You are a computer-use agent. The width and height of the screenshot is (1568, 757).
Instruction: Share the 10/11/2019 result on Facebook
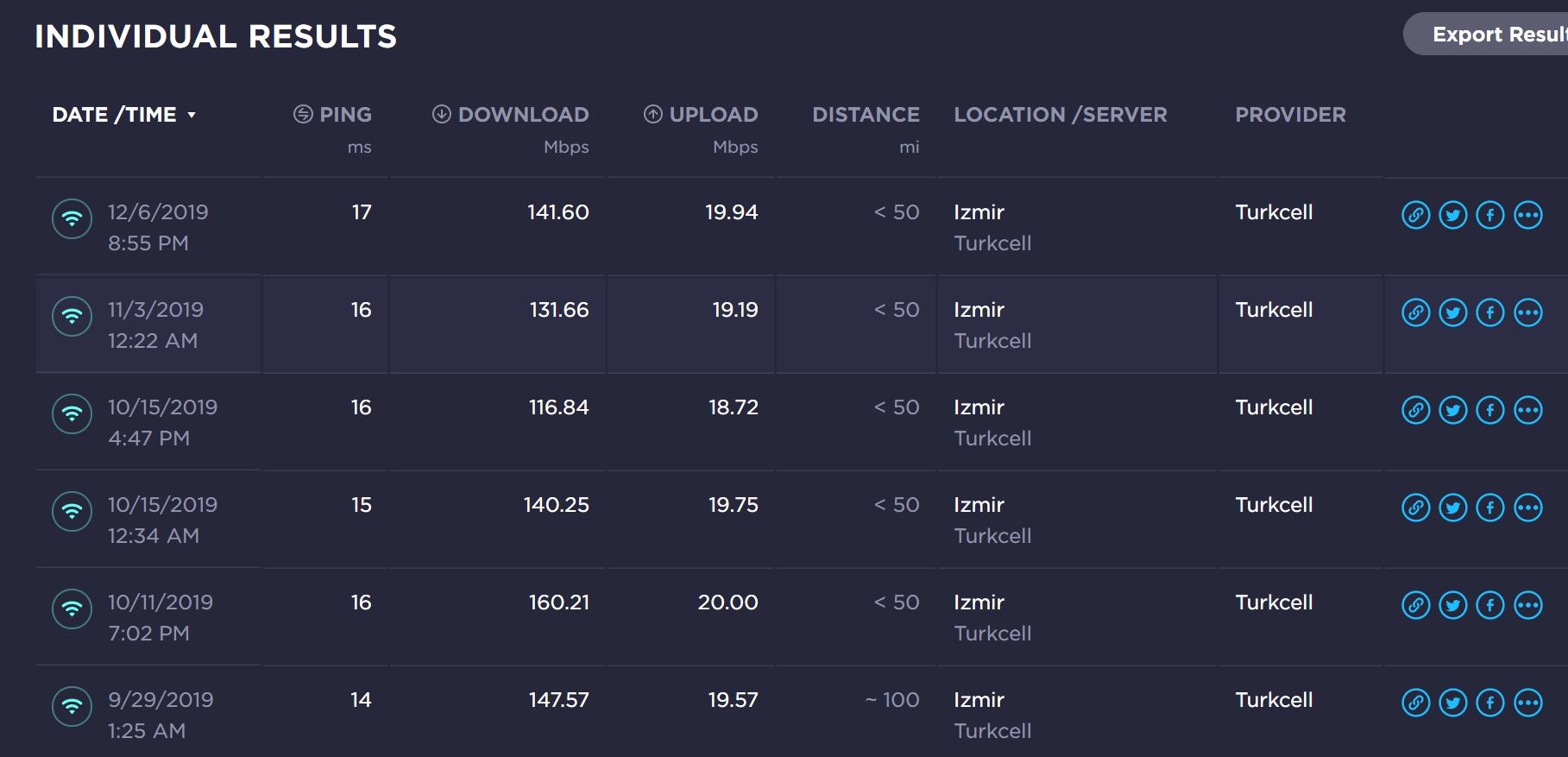(1490, 605)
